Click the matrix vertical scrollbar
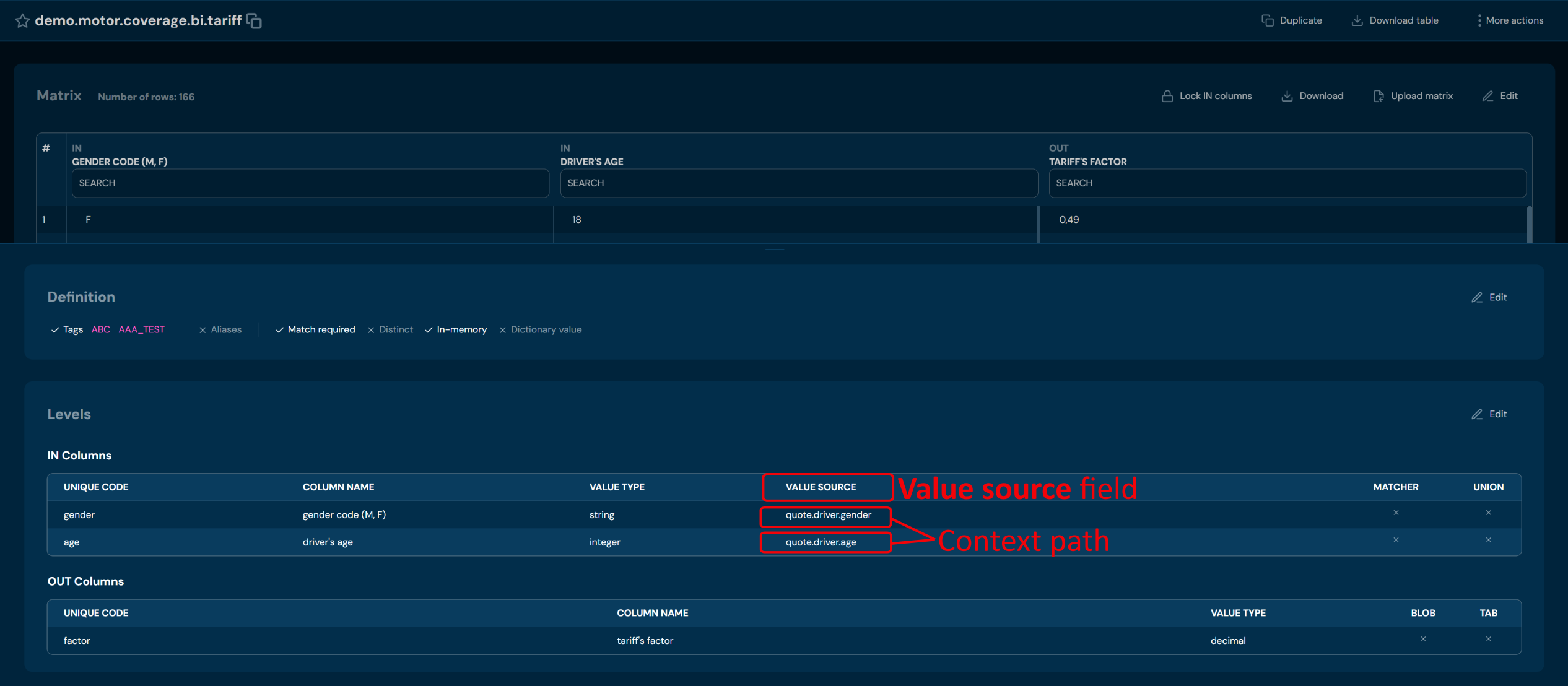This screenshot has height=686, width=1568. pyautogui.click(x=1529, y=224)
